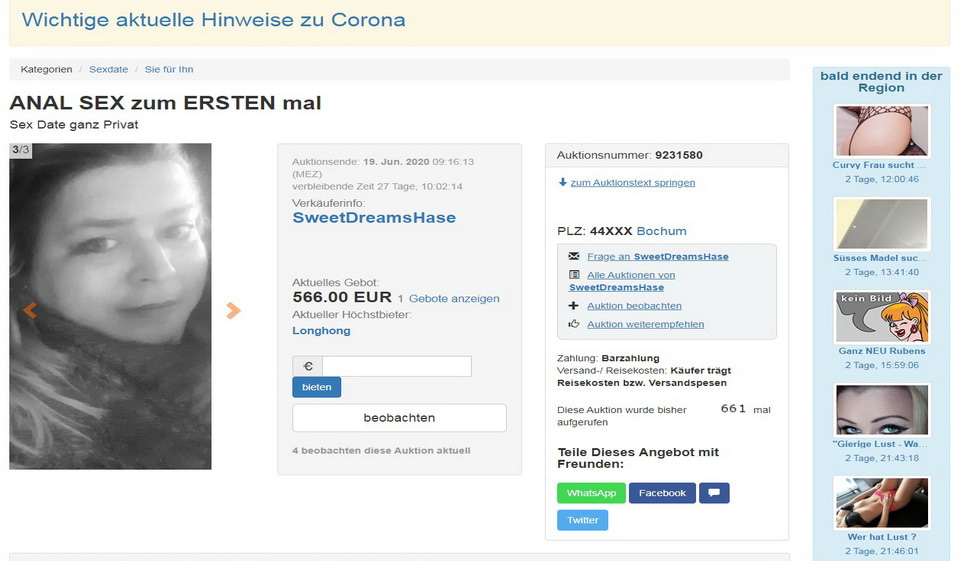Image resolution: width=960 pixels, height=561 pixels.
Task: Open the Wichtige aktuelle Hinweise zu Corona notice
Action: pos(213,20)
